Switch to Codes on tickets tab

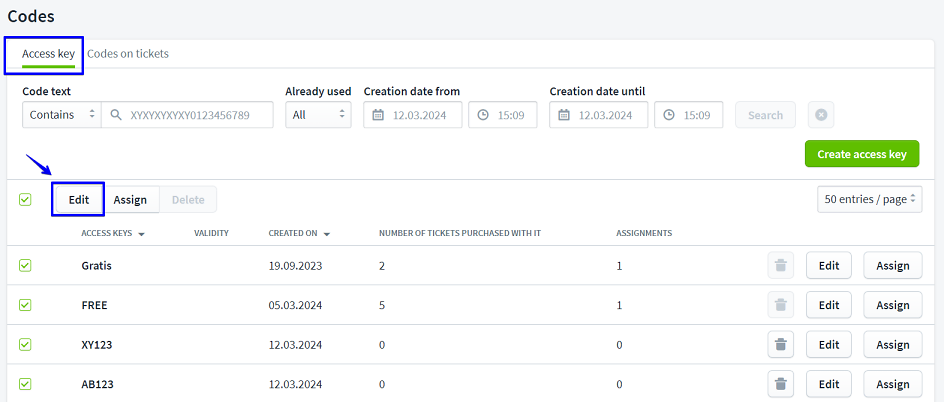[128, 54]
